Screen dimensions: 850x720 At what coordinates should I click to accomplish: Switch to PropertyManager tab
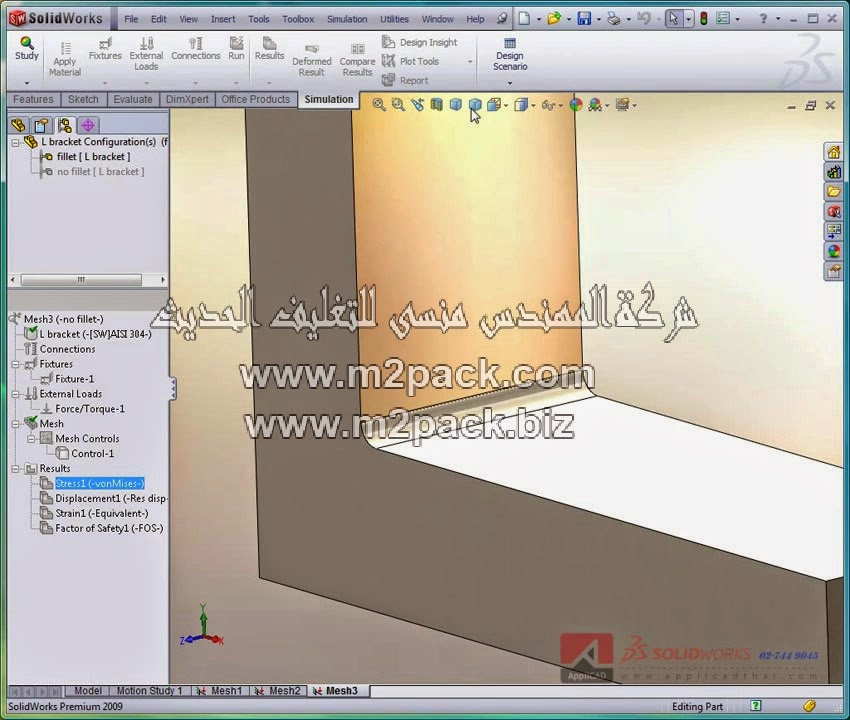pyautogui.click(x=42, y=125)
